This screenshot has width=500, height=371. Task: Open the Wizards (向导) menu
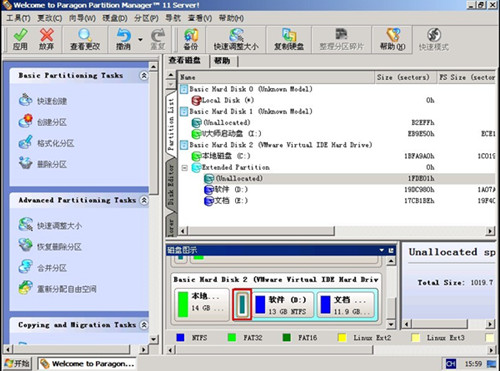click(x=82, y=18)
